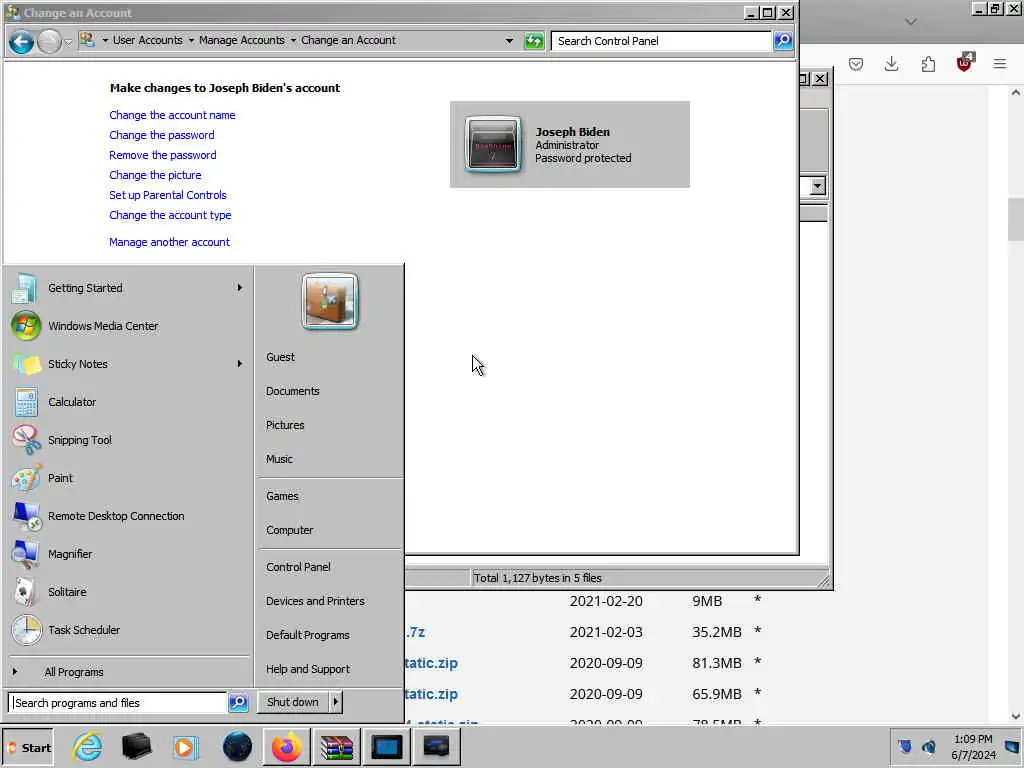Open Remote Desktop Connection
The width and height of the screenshot is (1024, 768).
[127, 516]
